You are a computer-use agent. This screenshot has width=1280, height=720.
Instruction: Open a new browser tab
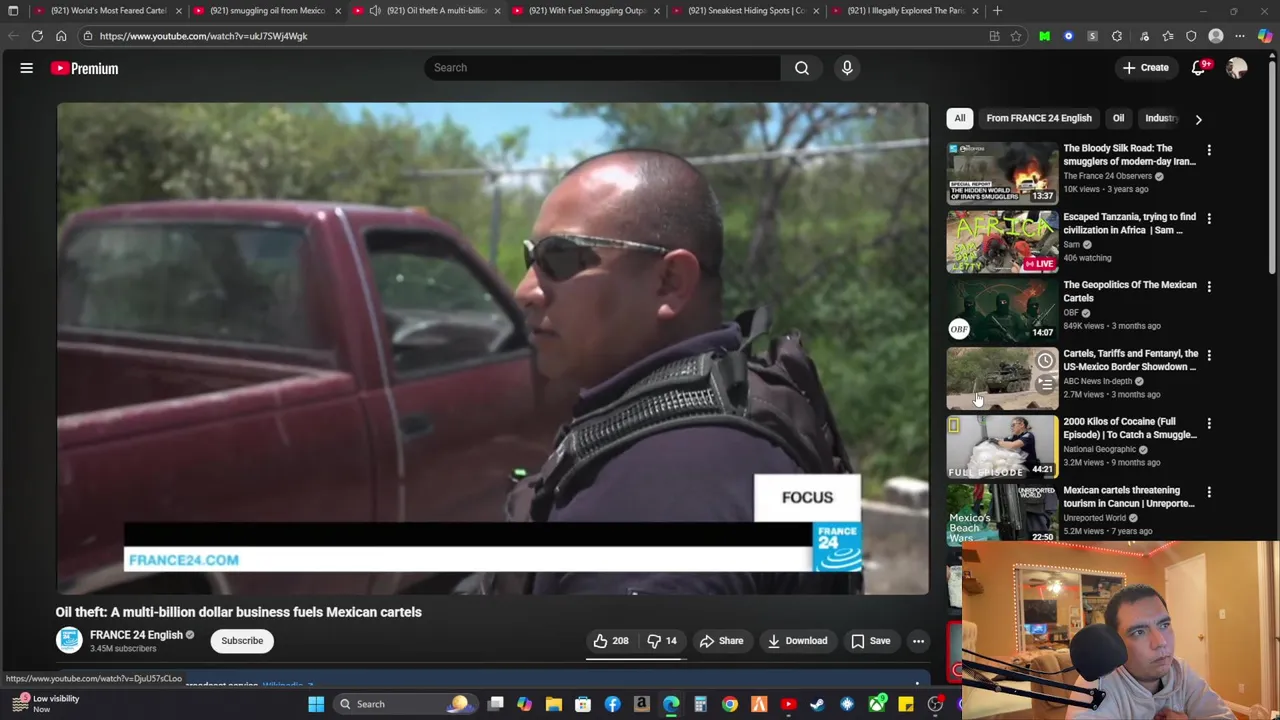click(x=998, y=11)
